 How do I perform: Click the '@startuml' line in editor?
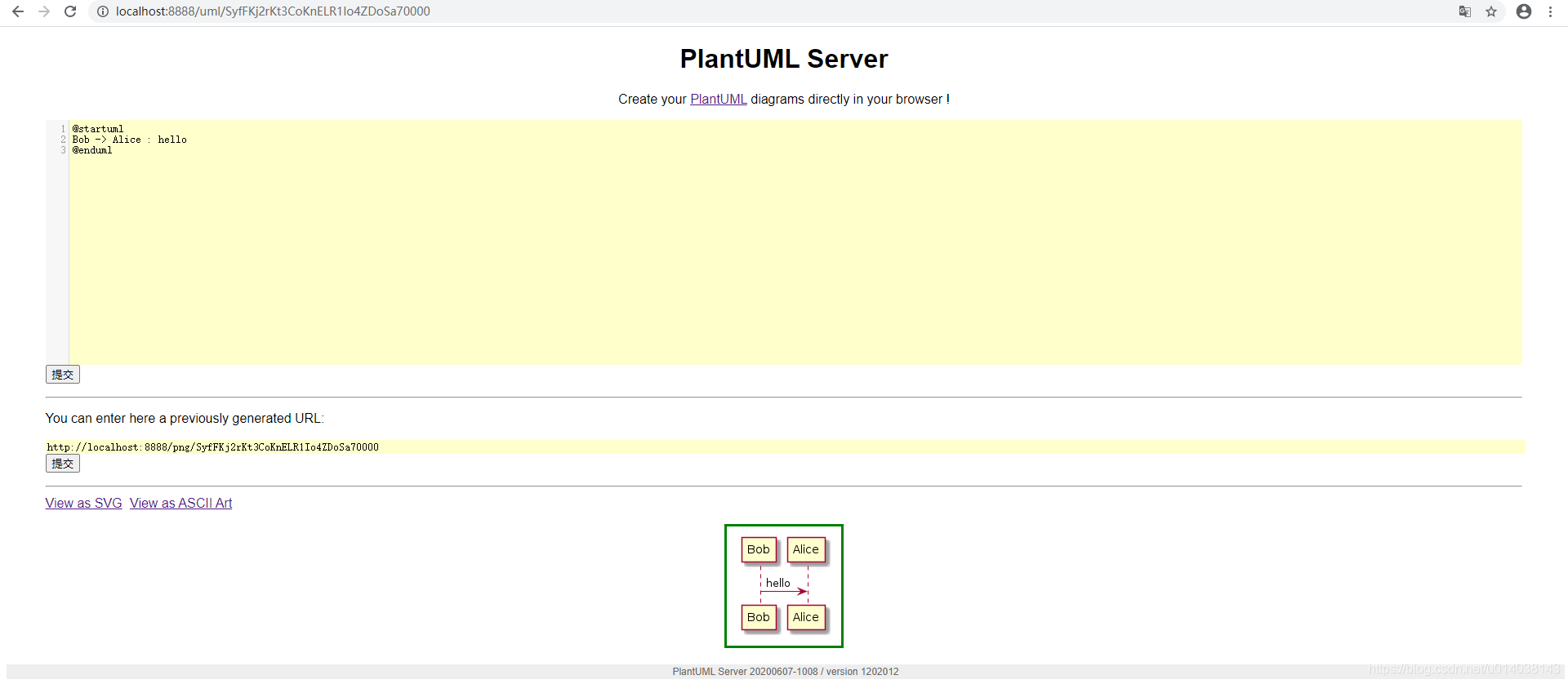98,129
